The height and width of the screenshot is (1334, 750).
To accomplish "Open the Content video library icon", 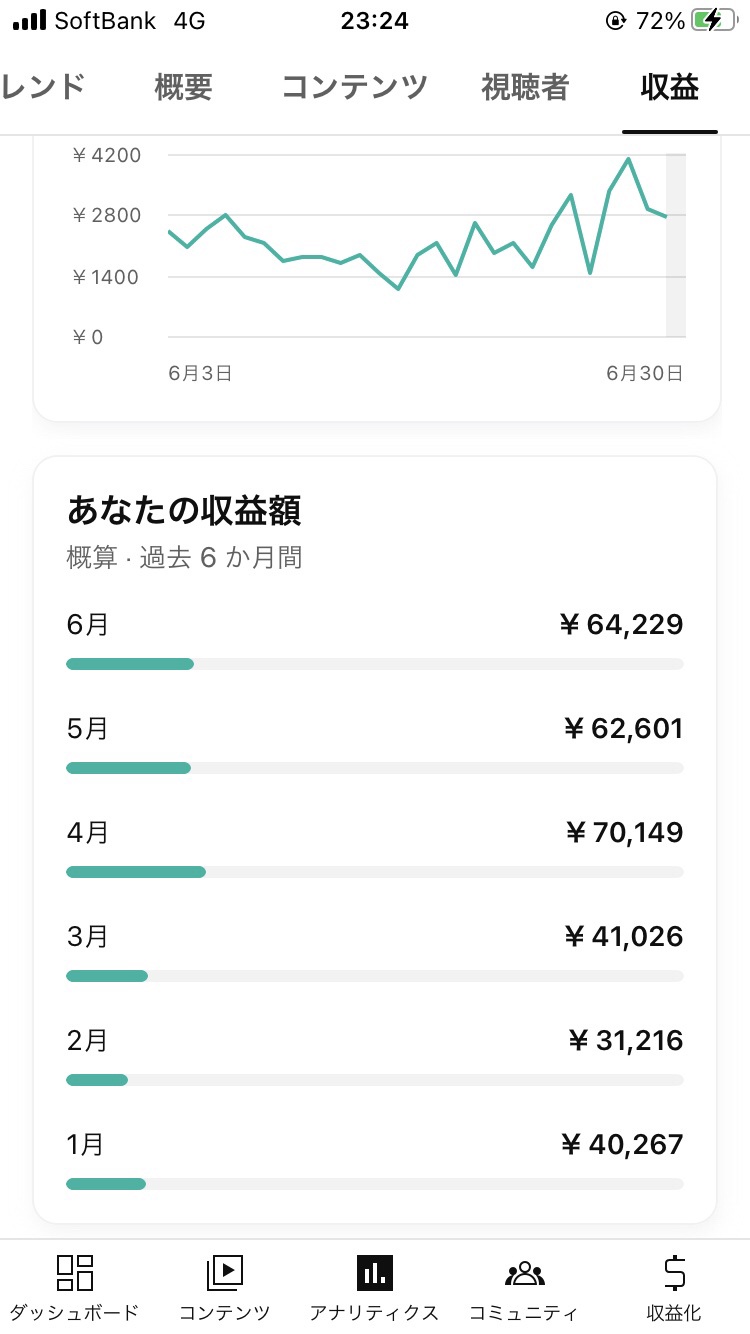I will [225, 1272].
